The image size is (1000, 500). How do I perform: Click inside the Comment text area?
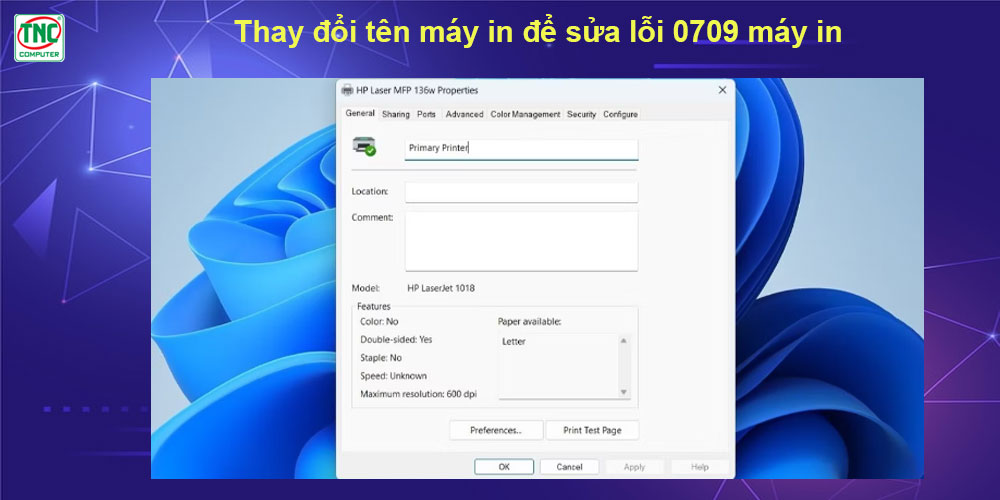[521, 241]
